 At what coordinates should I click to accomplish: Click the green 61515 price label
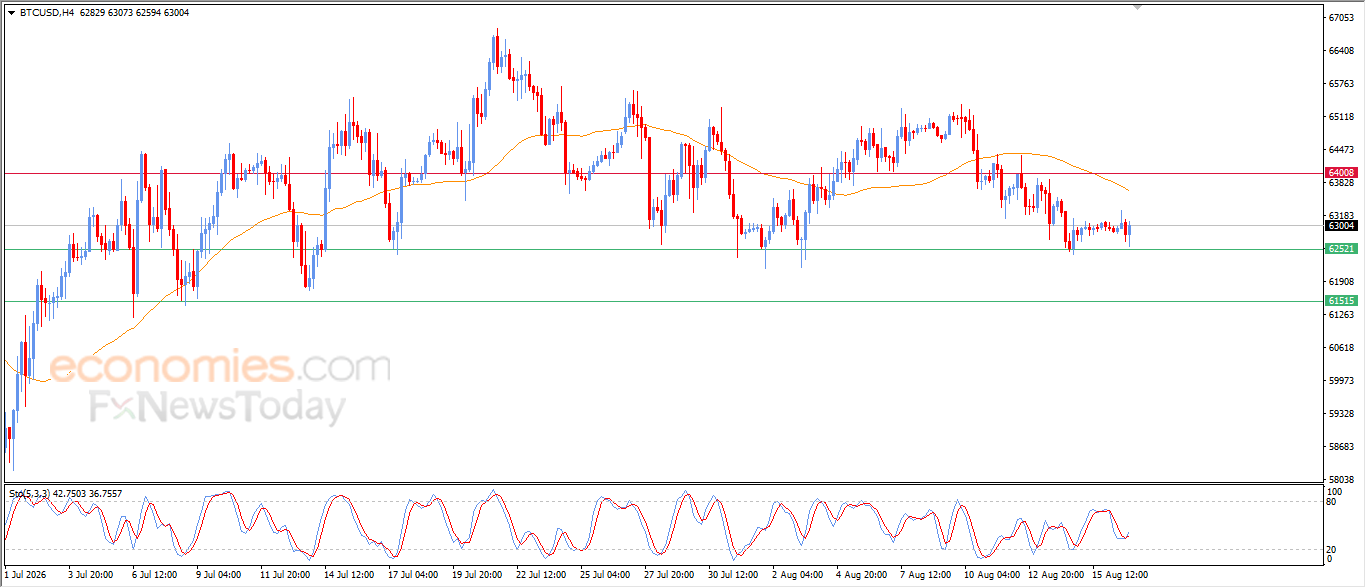(x=1340, y=301)
